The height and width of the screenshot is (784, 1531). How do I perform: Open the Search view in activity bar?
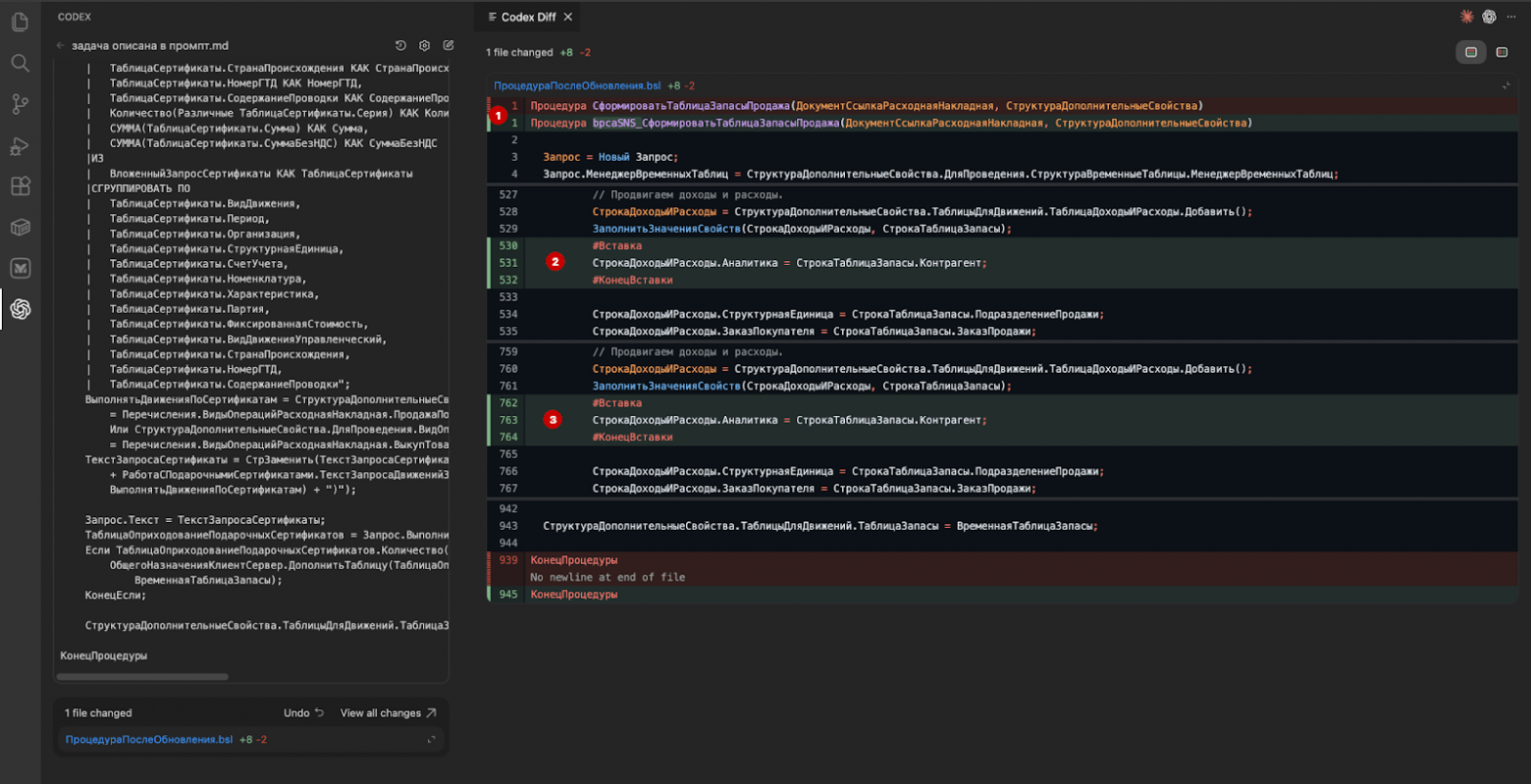20,64
